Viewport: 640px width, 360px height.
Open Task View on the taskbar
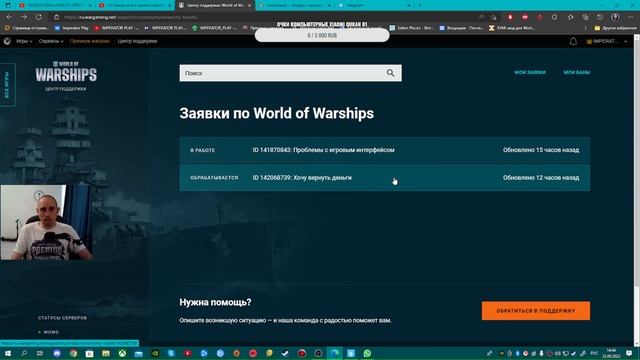pos(40,353)
